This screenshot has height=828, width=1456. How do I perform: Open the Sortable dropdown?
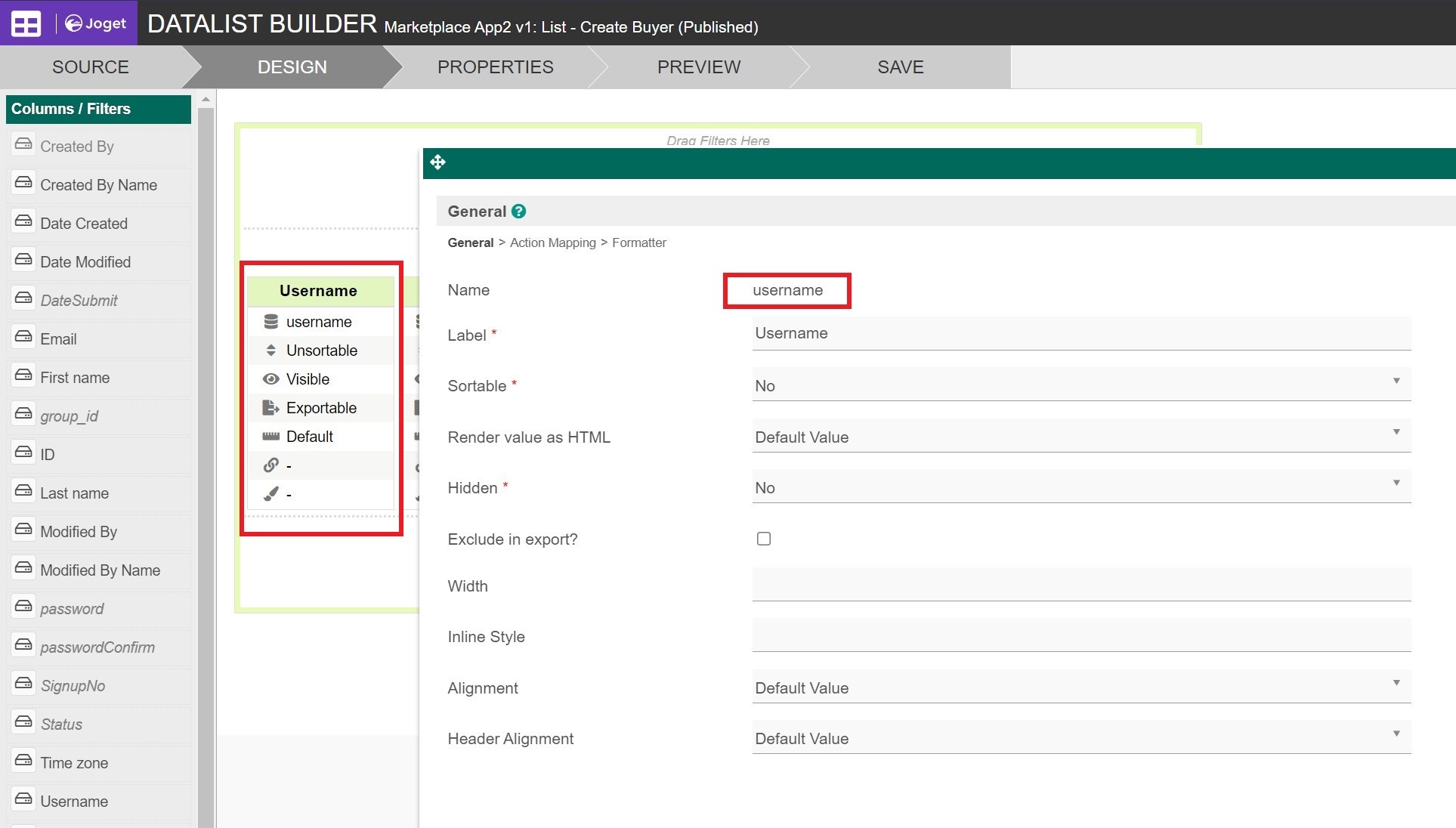coord(1080,385)
